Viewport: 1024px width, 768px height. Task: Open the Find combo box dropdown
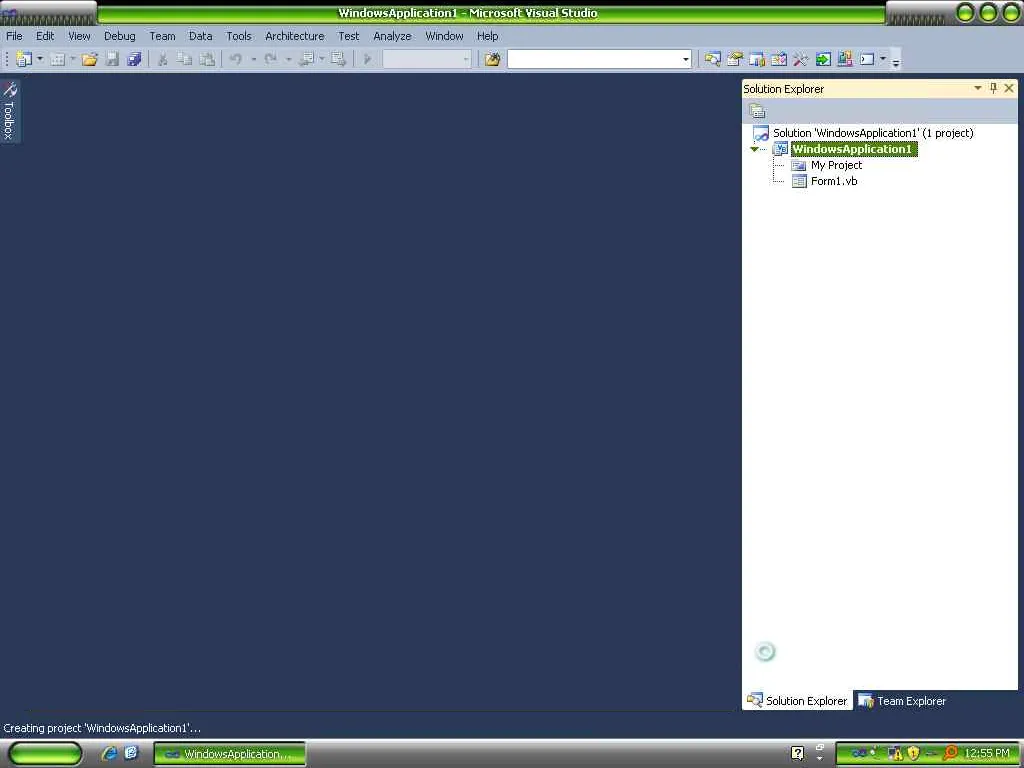(x=685, y=59)
